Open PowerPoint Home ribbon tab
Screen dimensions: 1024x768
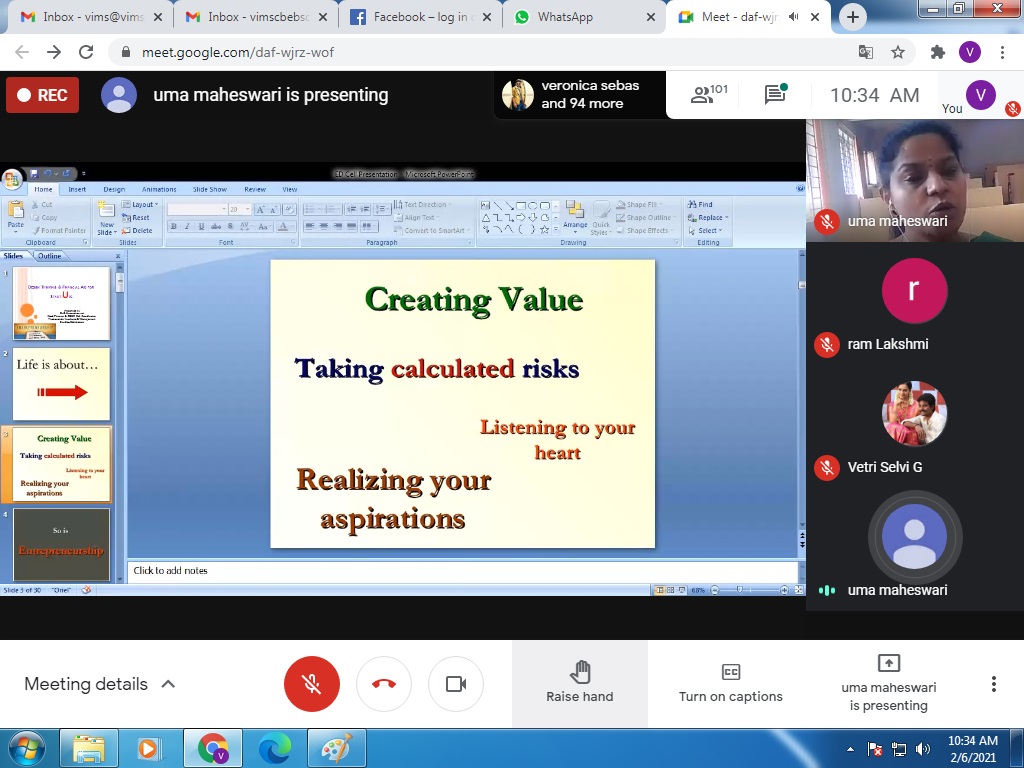pyautogui.click(x=43, y=189)
